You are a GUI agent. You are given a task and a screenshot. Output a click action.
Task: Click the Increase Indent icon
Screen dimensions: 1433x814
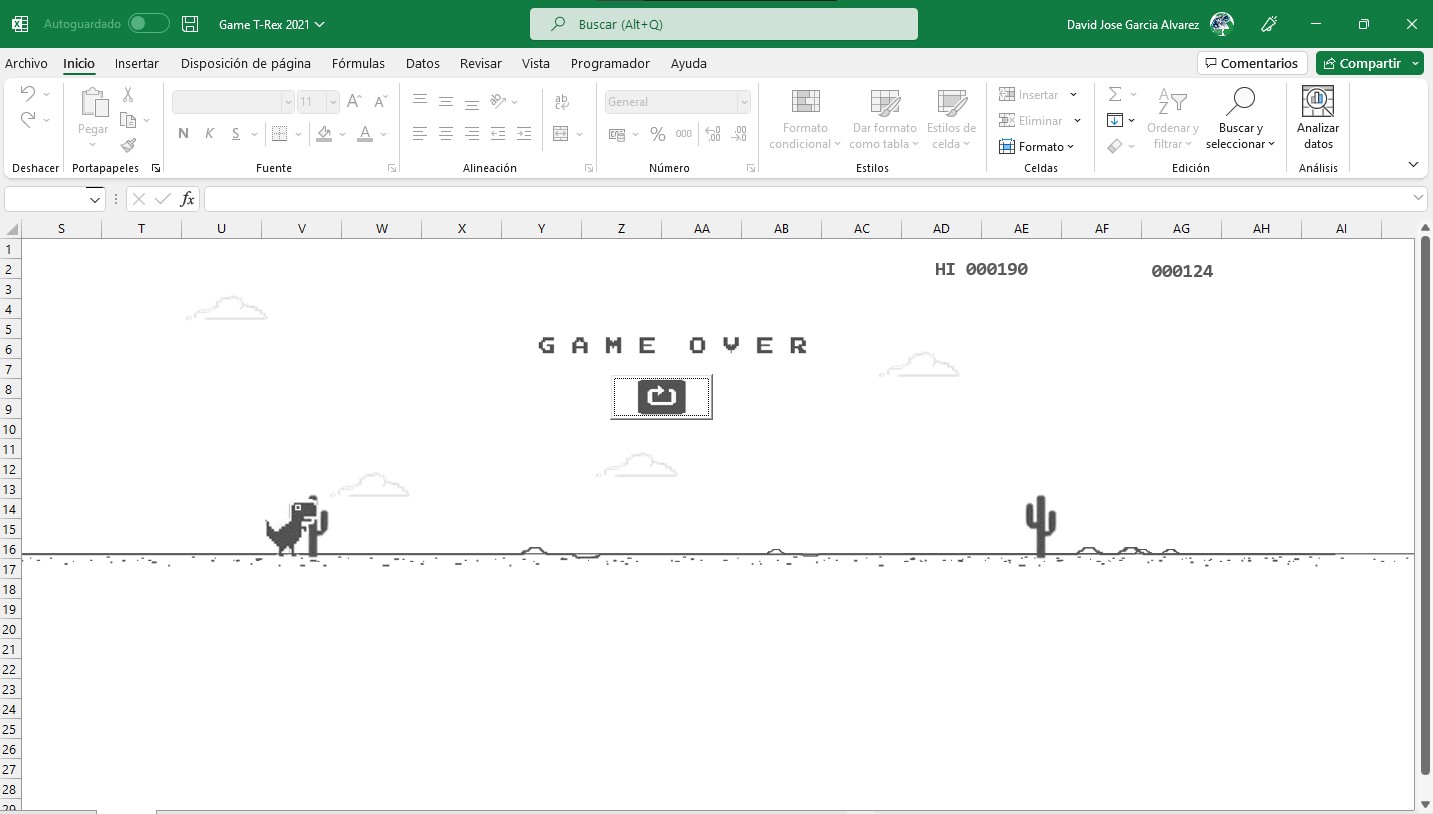[x=524, y=133]
